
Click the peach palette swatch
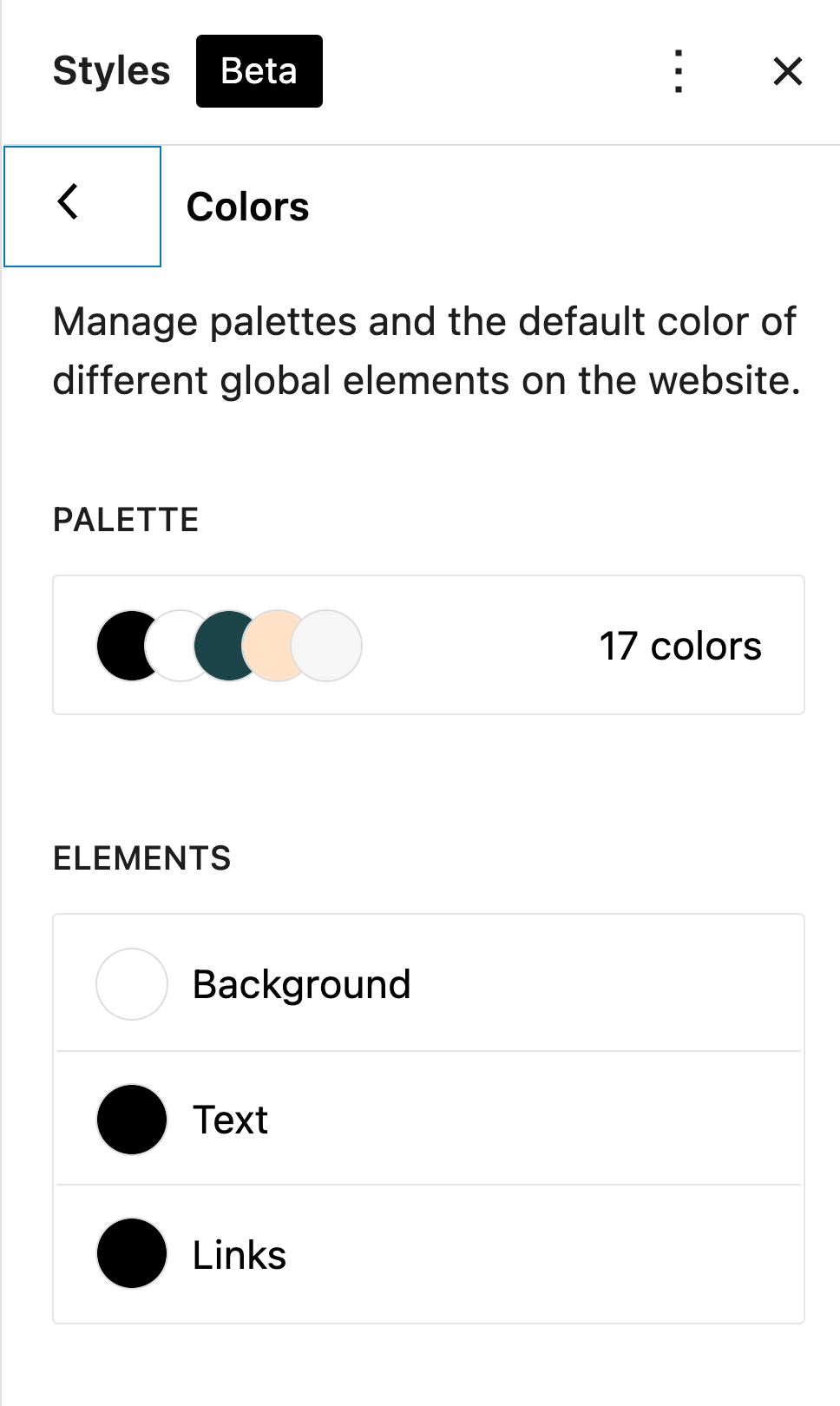[x=271, y=646]
